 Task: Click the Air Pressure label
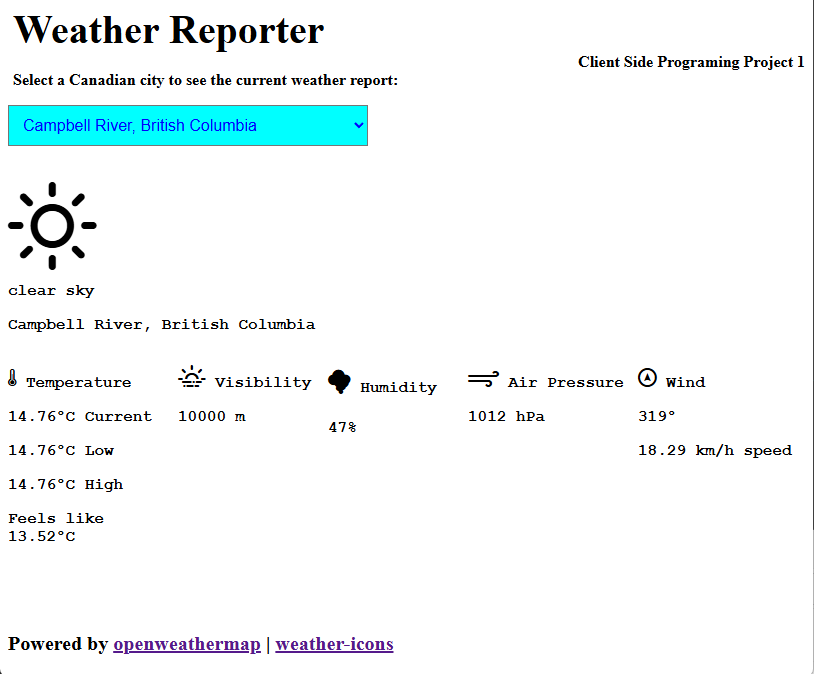tap(566, 383)
